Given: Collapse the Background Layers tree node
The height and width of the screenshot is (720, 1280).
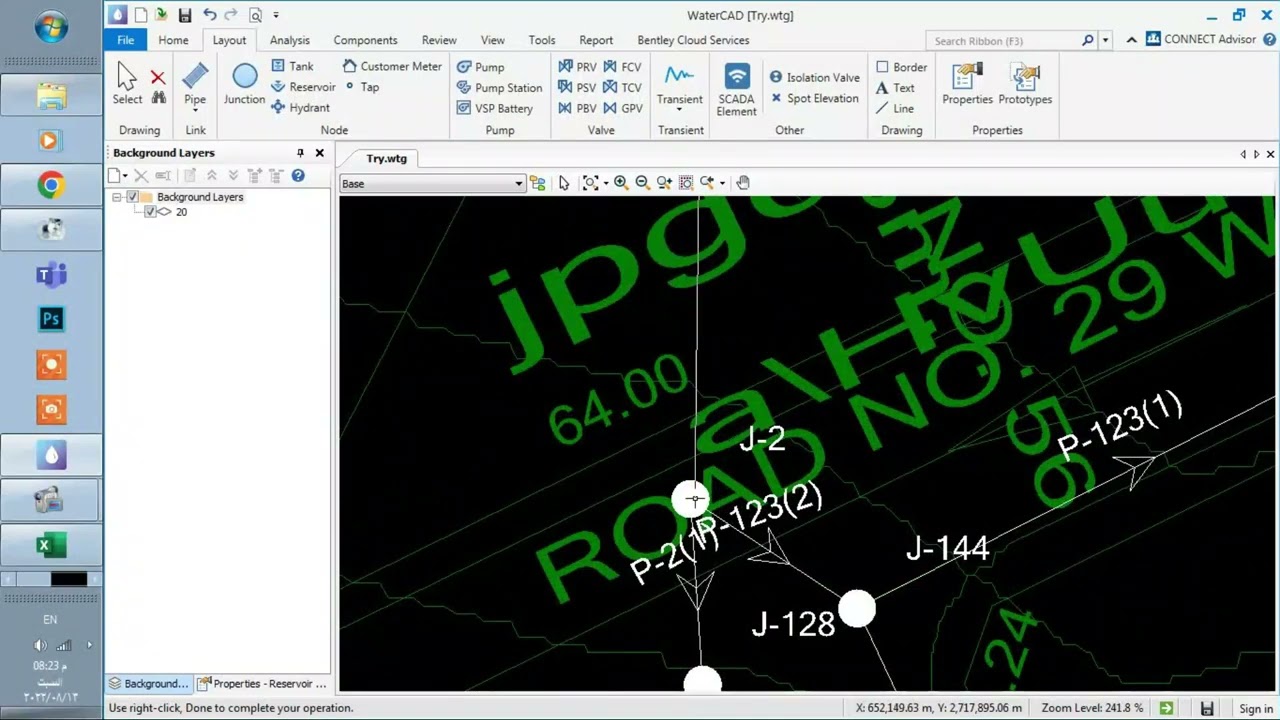Looking at the screenshot, I should pyautogui.click(x=117, y=197).
